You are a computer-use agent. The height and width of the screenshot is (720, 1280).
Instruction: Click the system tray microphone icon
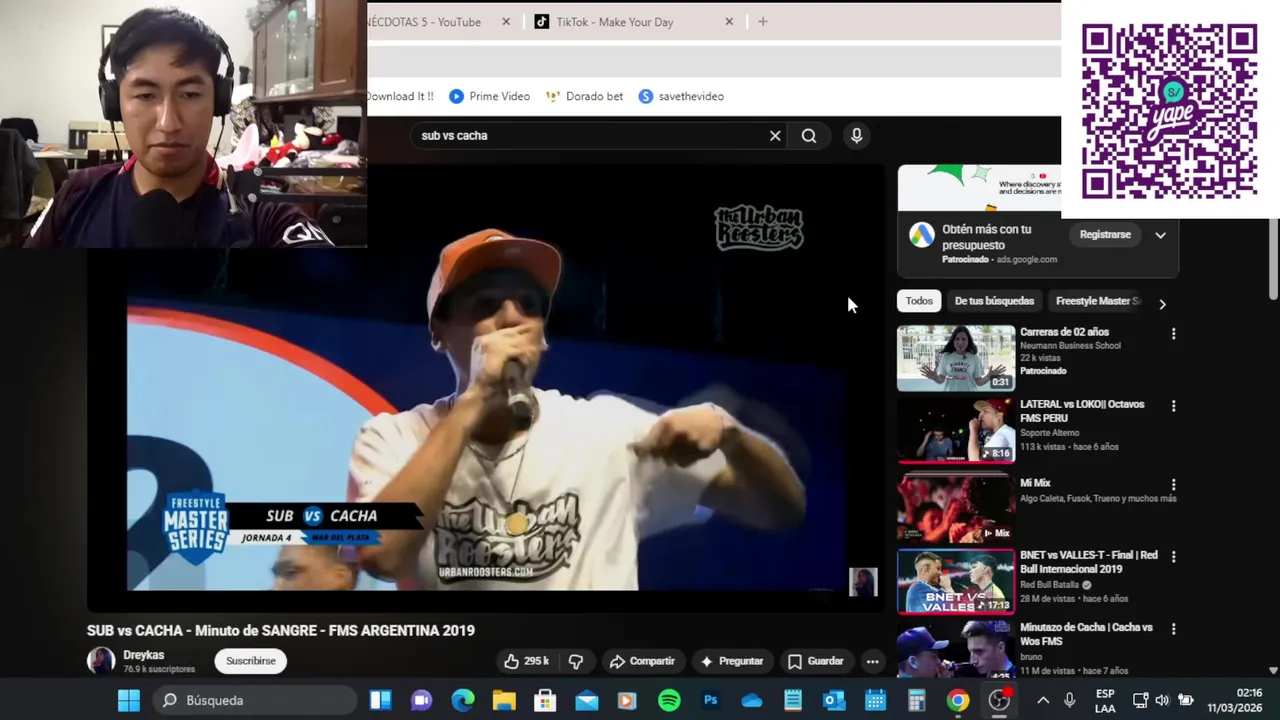(x=1069, y=701)
